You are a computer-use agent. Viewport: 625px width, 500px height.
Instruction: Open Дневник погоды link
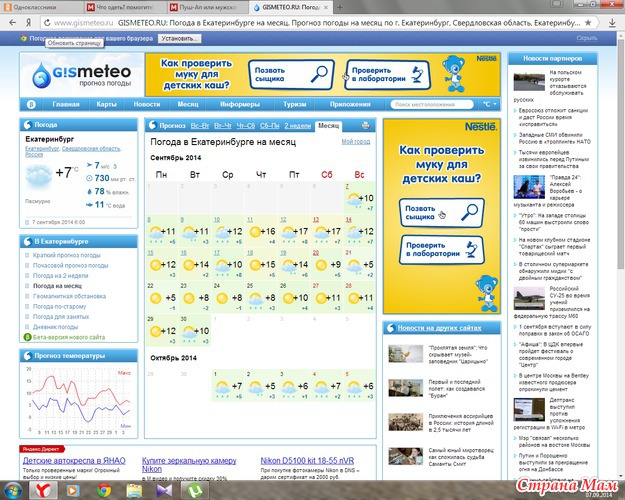point(55,327)
